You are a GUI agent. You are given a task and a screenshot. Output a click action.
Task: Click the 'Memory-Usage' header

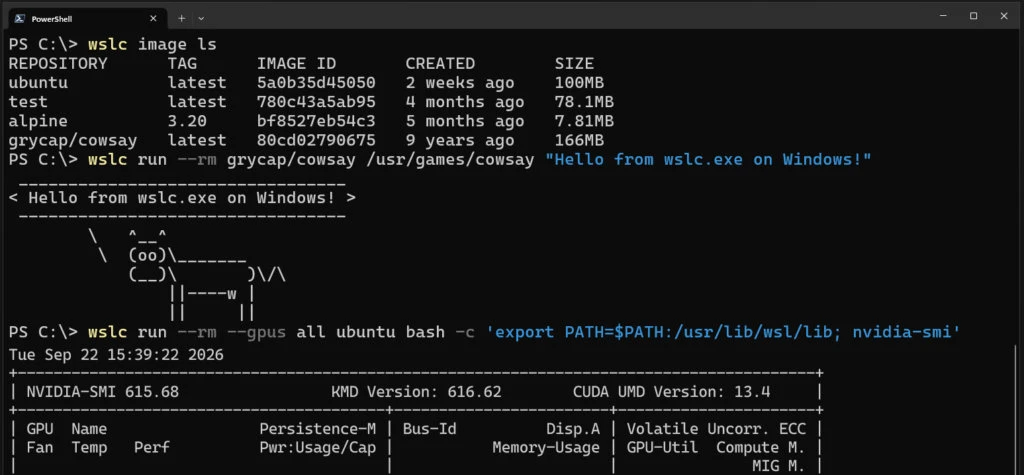[x=546, y=448]
